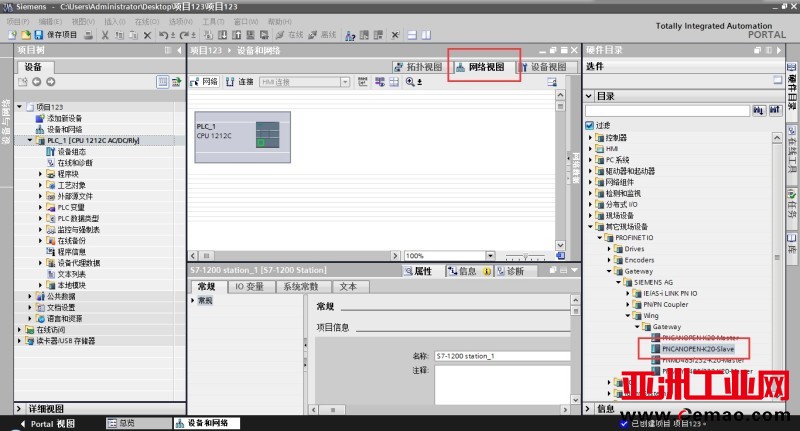
Task: Collapse the 项目树 panel arrow
Action: [179, 50]
